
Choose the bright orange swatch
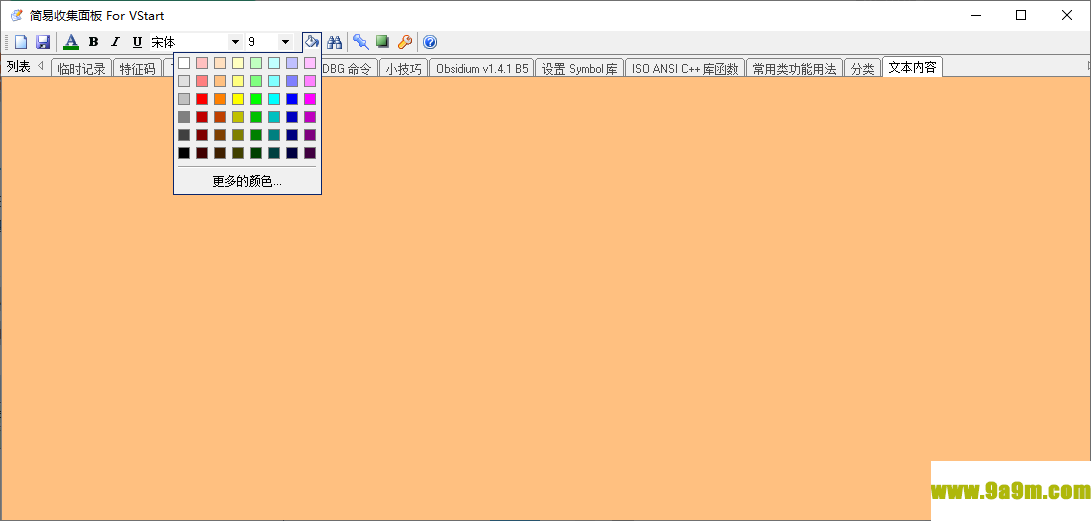[x=220, y=99]
